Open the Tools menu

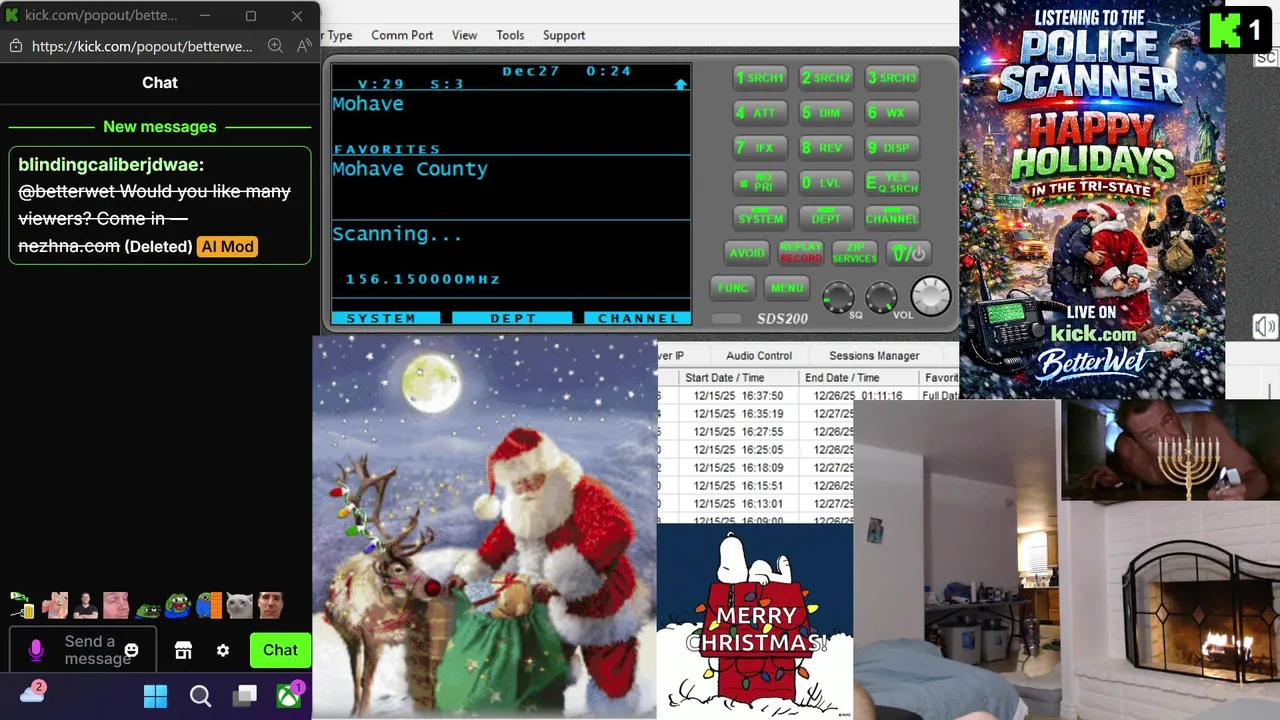pyautogui.click(x=510, y=35)
